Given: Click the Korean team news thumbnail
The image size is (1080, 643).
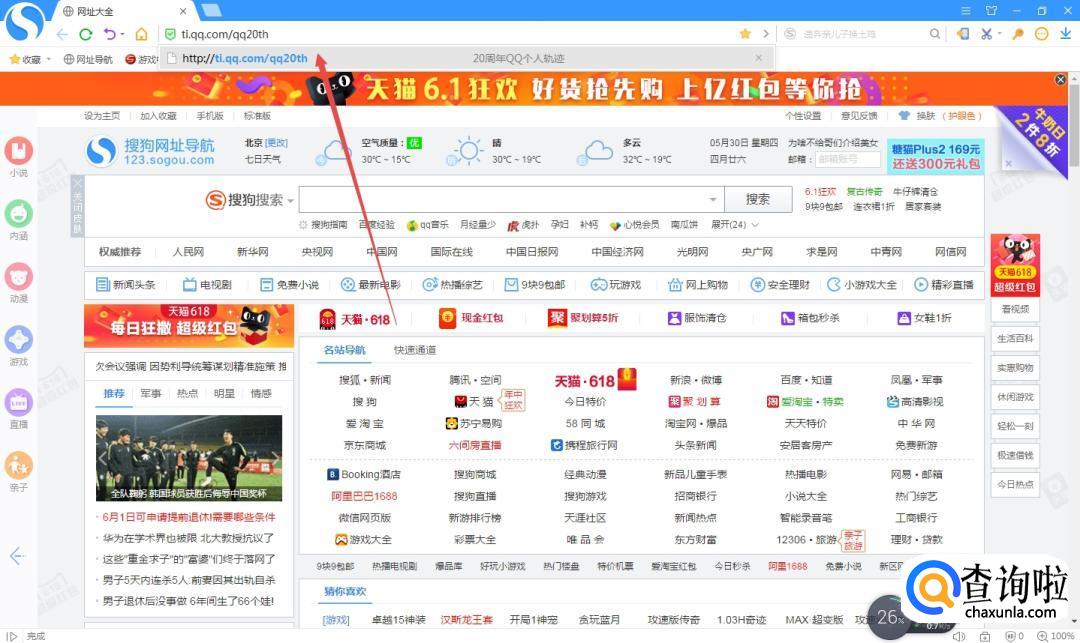Looking at the screenshot, I should coord(189,458).
